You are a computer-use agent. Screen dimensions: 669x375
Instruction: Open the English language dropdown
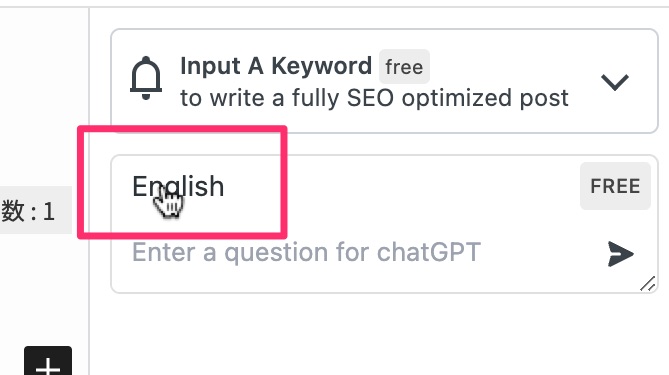[178, 186]
